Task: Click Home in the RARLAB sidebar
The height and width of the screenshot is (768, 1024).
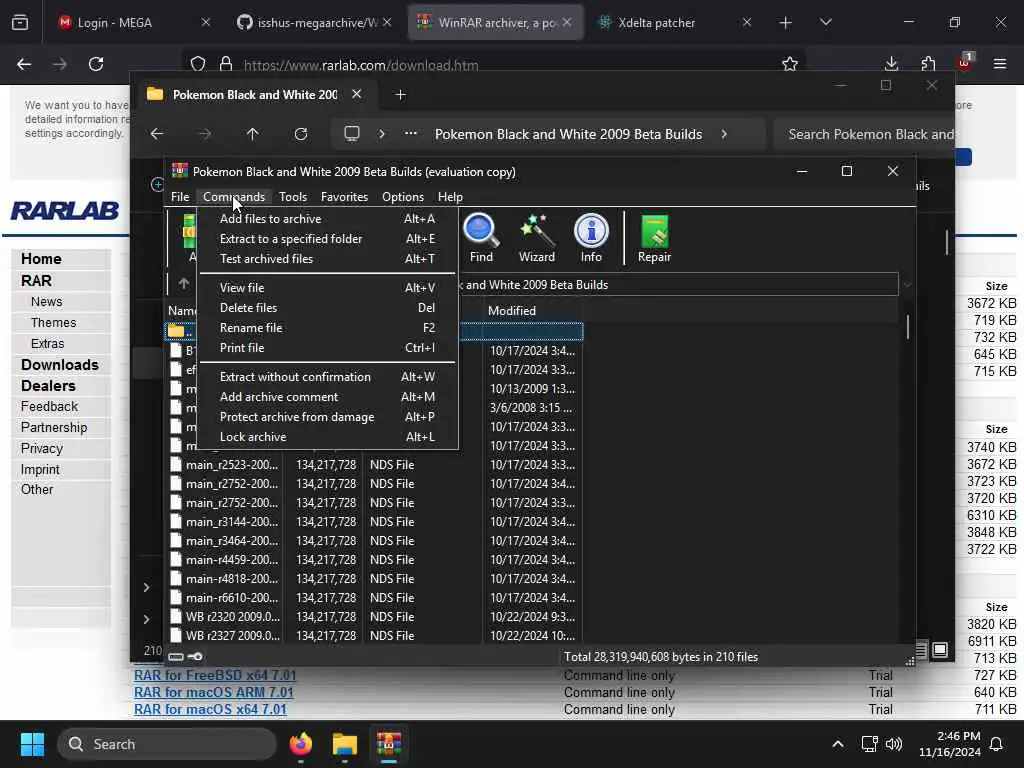Action: pyautogui.click(x=41, y=259)
